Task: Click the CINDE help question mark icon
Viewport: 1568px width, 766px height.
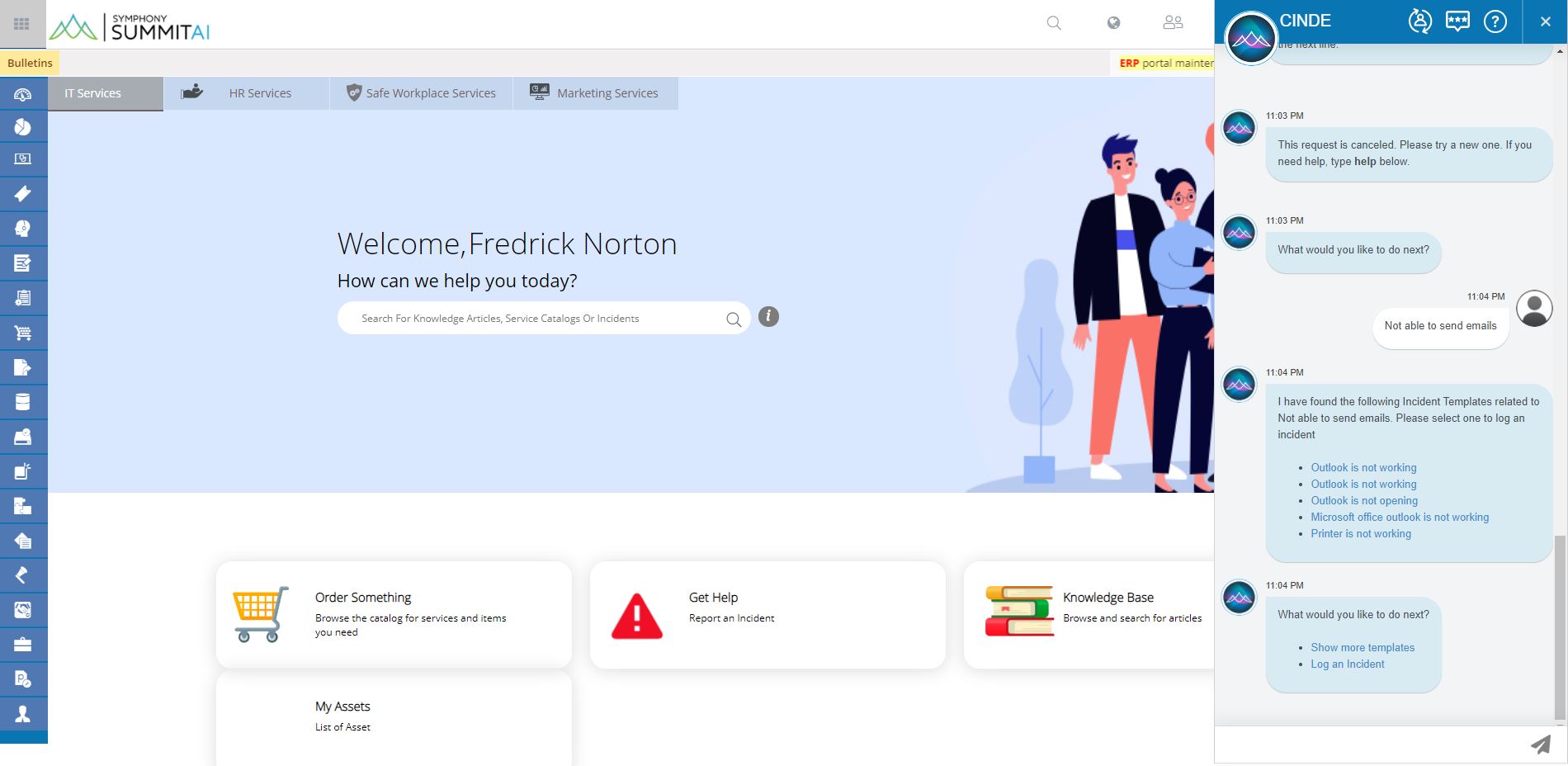Action: (x=1495, y=21)
